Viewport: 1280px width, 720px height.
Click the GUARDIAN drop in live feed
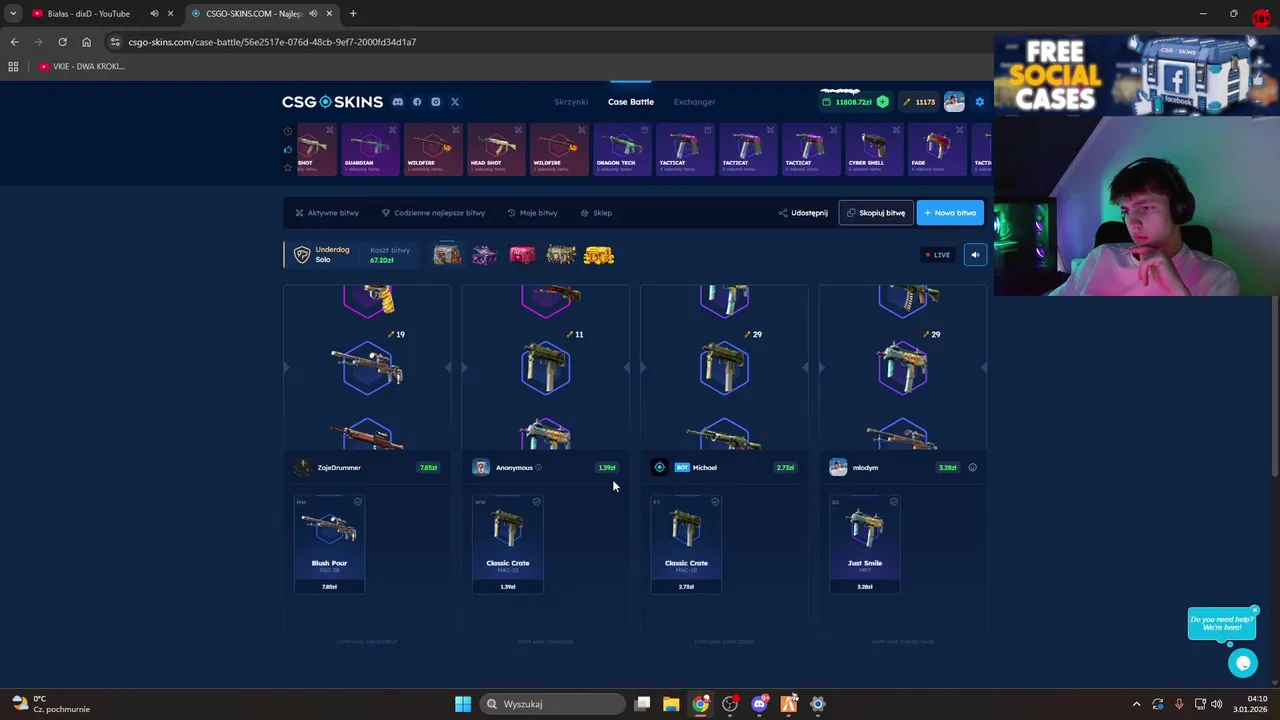coord(369,149)
